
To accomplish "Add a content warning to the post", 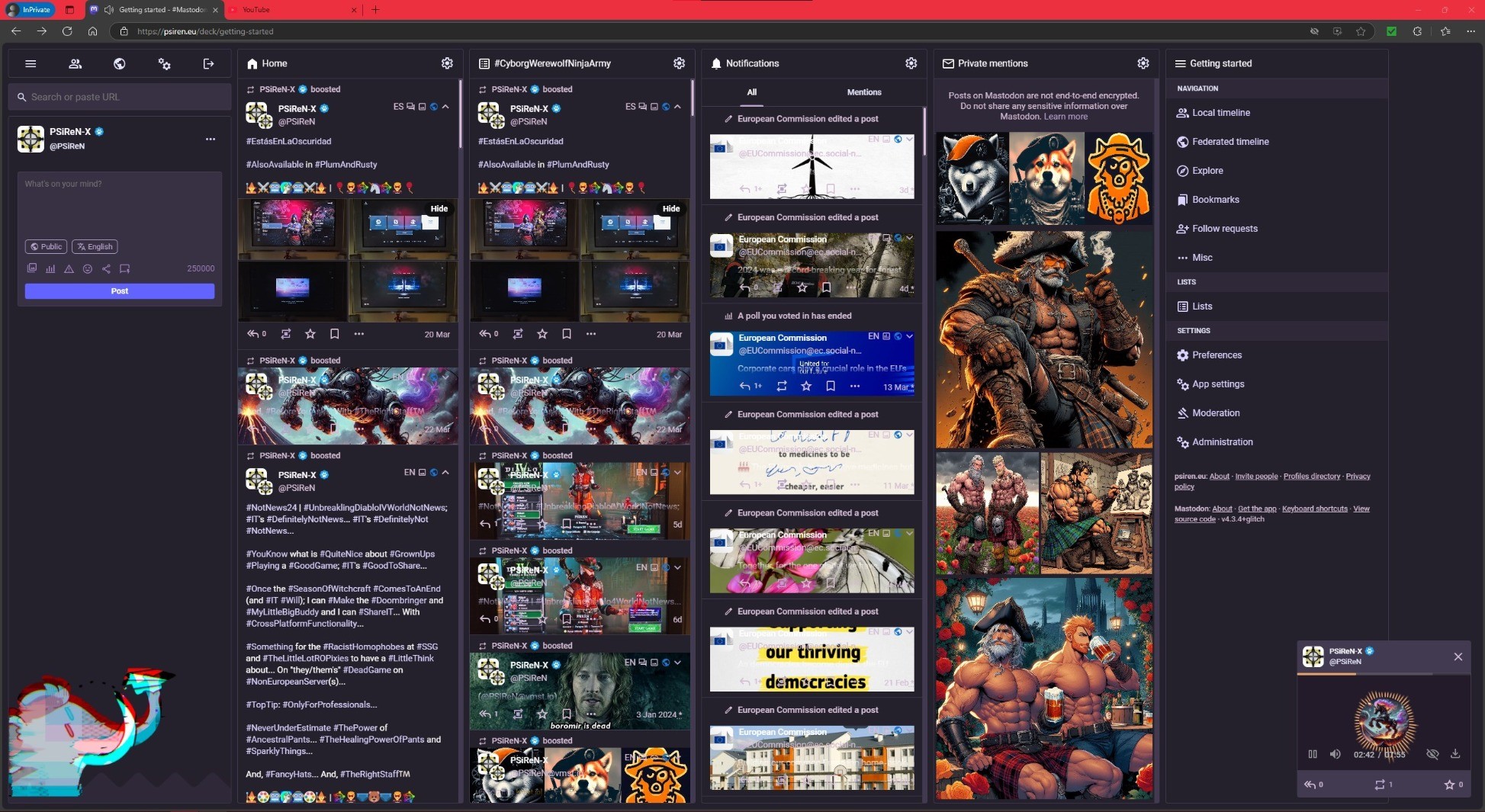I will click(69, 268).
